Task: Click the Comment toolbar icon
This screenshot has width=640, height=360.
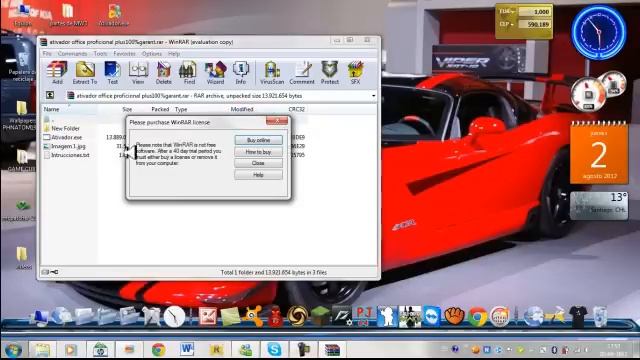Action: pyautogui.click(x=302, y=73)
